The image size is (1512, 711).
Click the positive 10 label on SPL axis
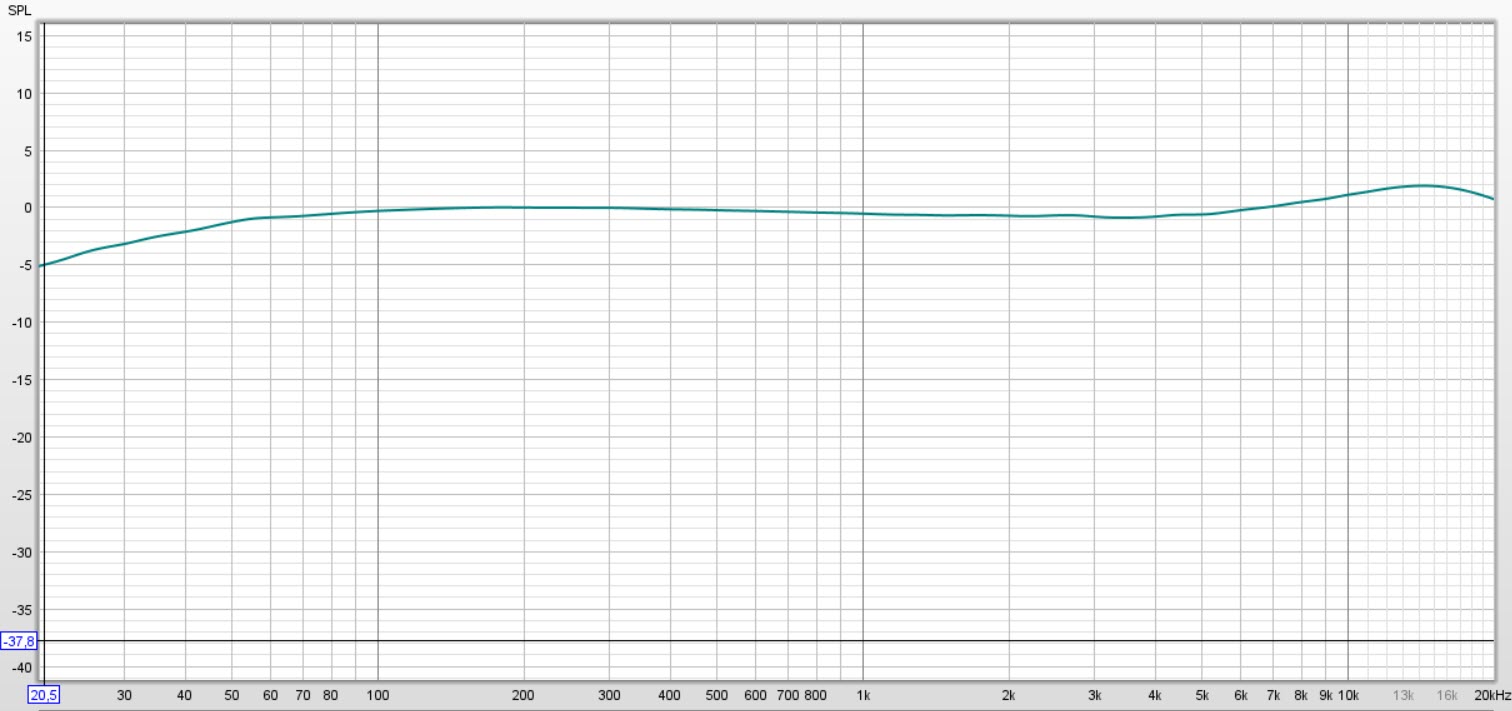26,94
